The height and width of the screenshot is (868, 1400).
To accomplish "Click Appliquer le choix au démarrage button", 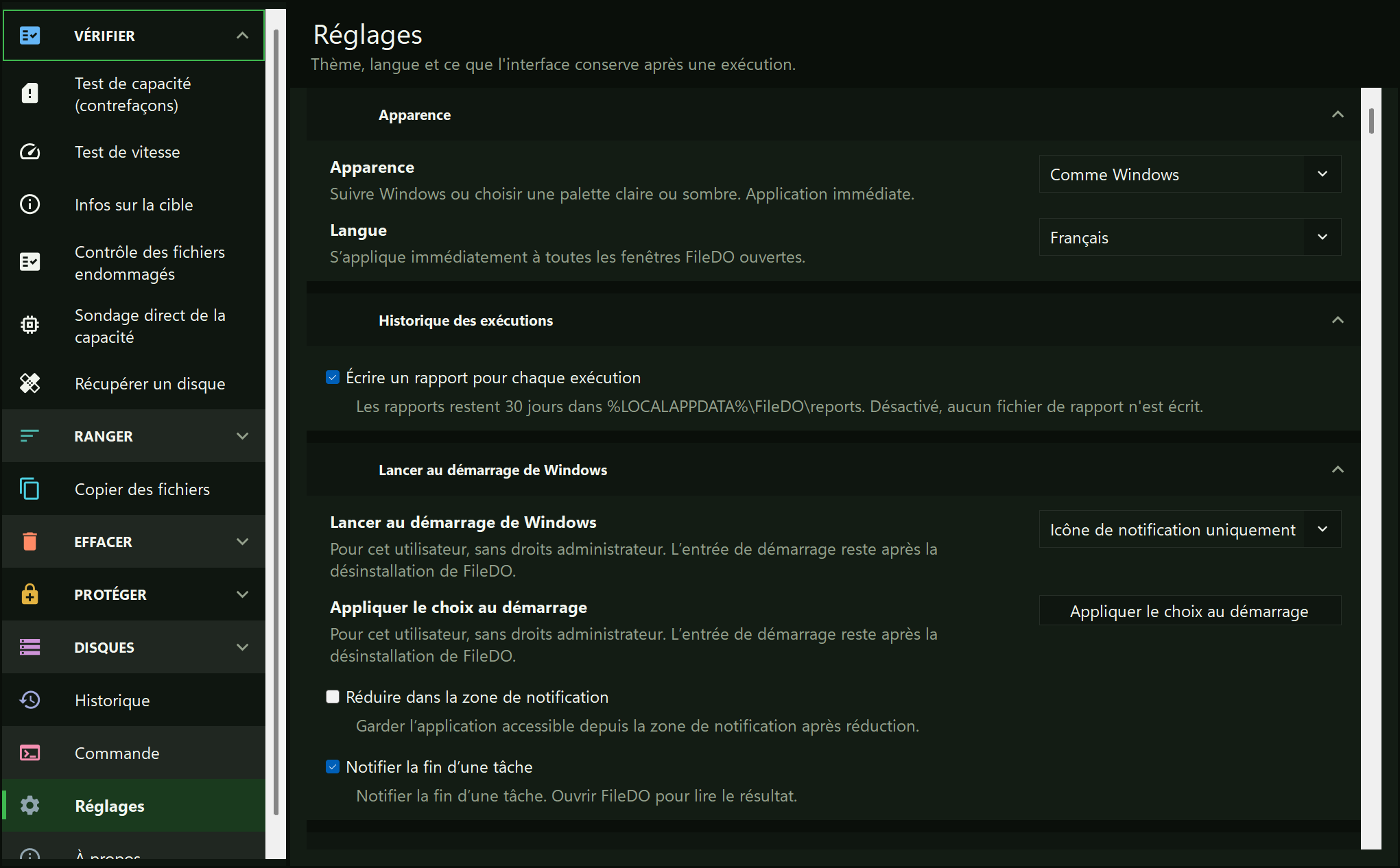I will pyautogui.click(x=1190, y=611).
